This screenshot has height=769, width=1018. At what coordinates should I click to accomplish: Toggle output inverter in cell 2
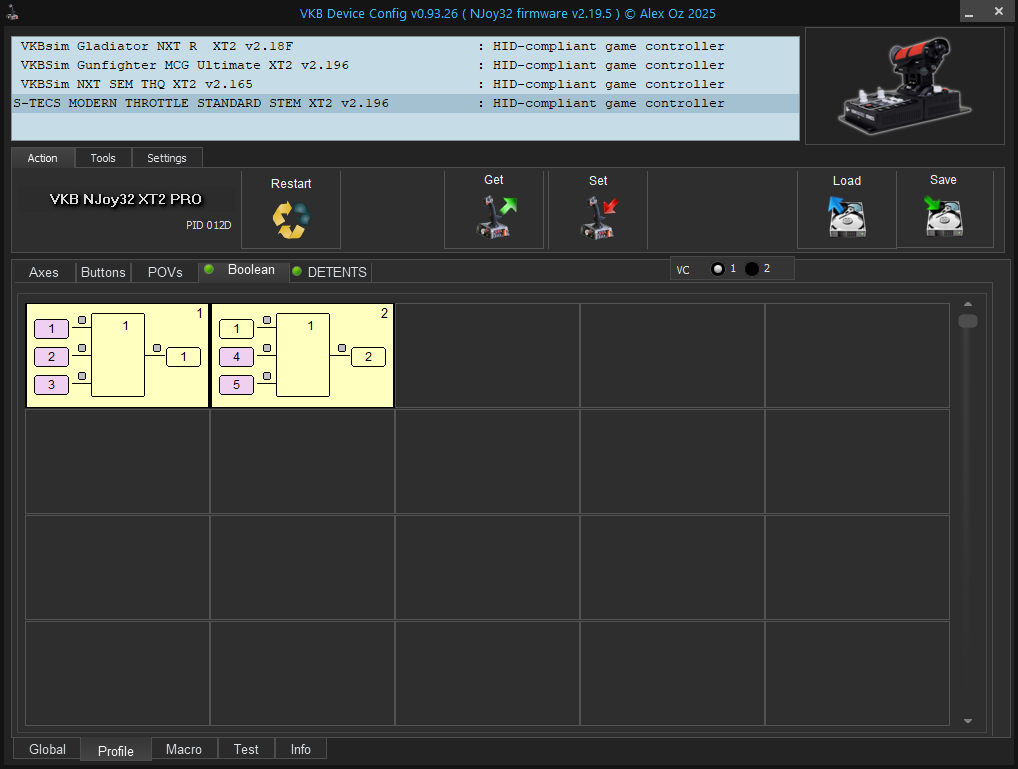(341, 348)
